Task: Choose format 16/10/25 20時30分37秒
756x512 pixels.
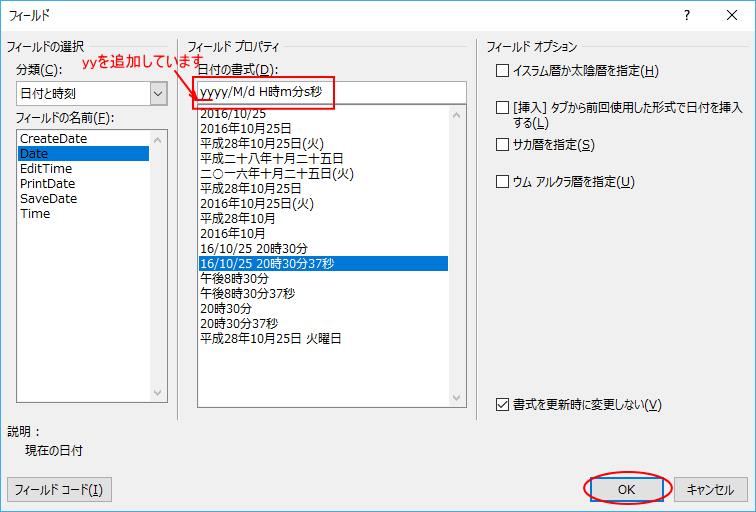Action: tap(323, 263)
